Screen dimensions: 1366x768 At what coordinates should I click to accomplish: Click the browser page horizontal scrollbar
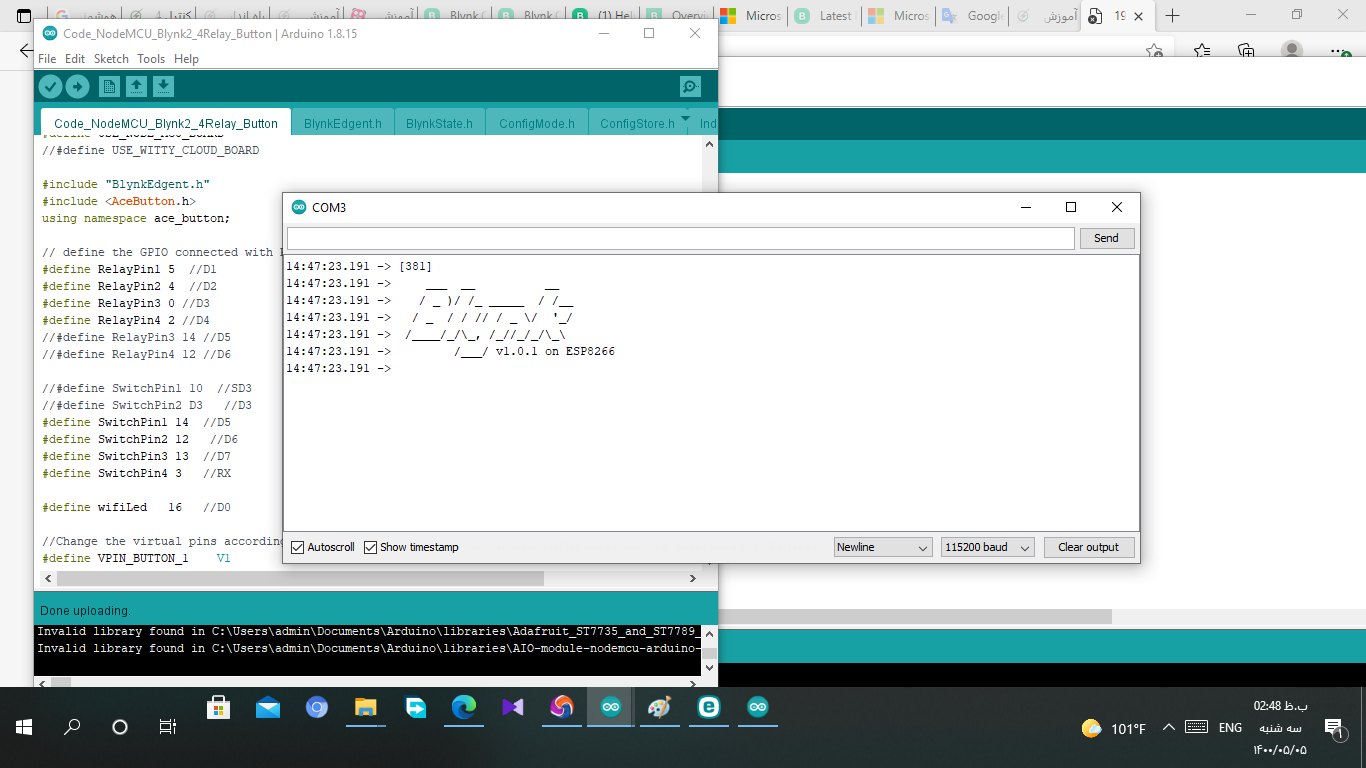coord(914,616)
